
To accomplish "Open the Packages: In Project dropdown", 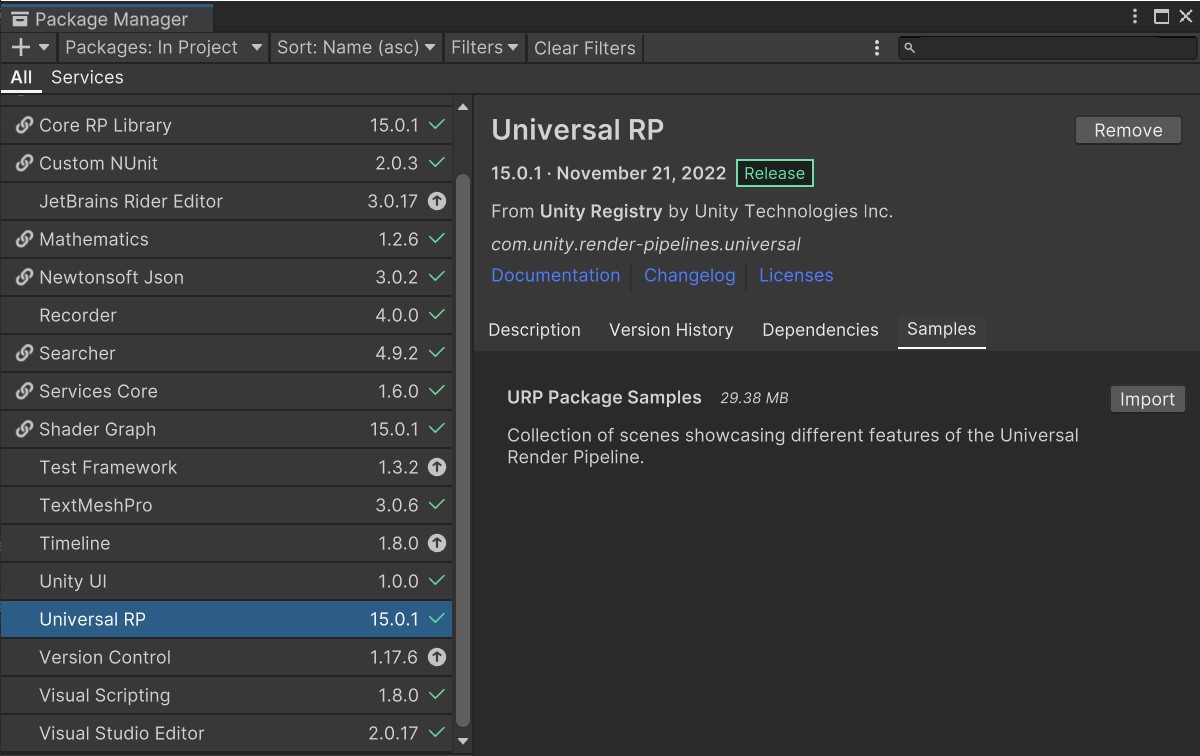I will pos(162,47).
